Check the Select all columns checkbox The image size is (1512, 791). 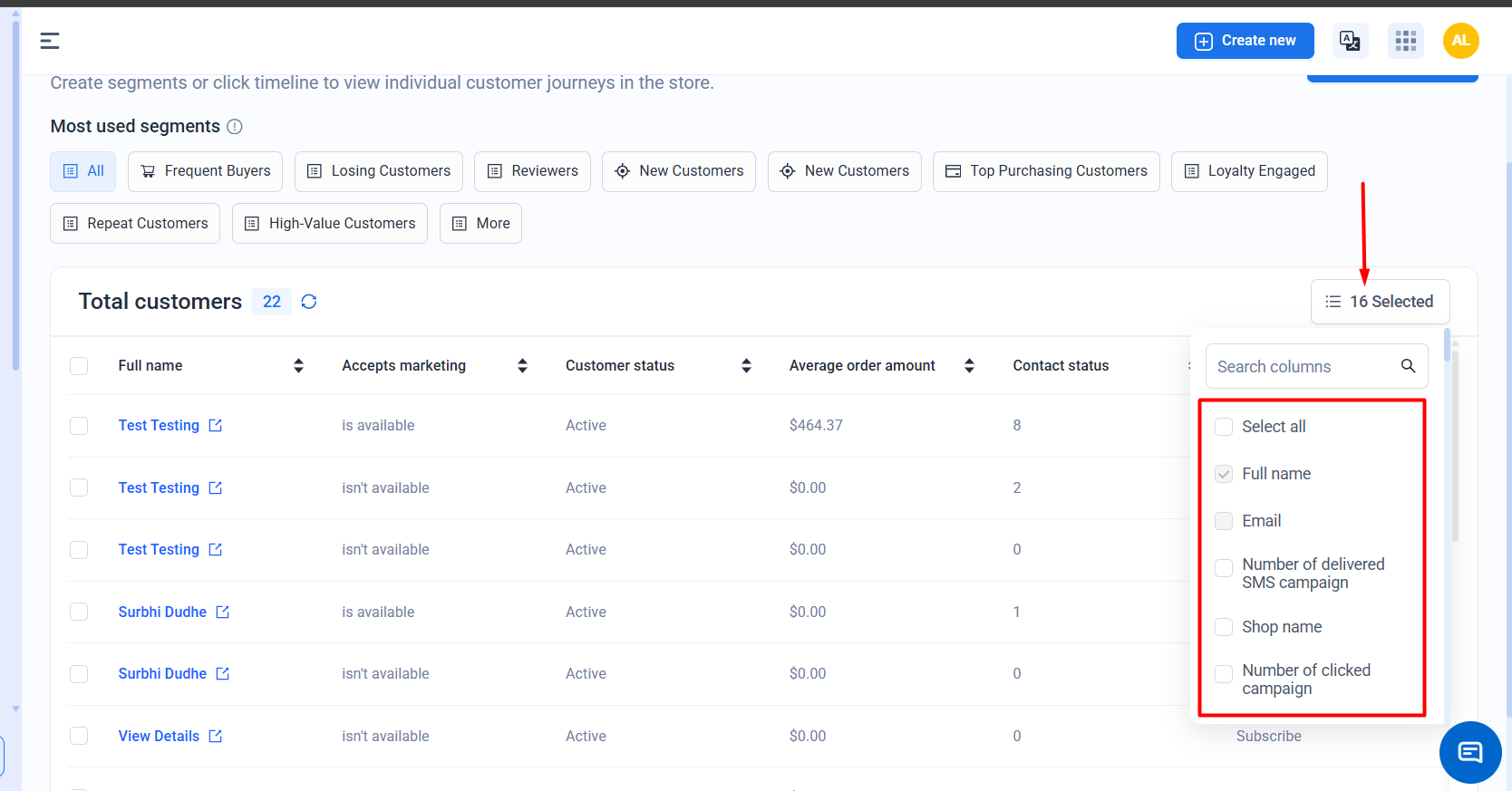click(x=1224, y=427)
